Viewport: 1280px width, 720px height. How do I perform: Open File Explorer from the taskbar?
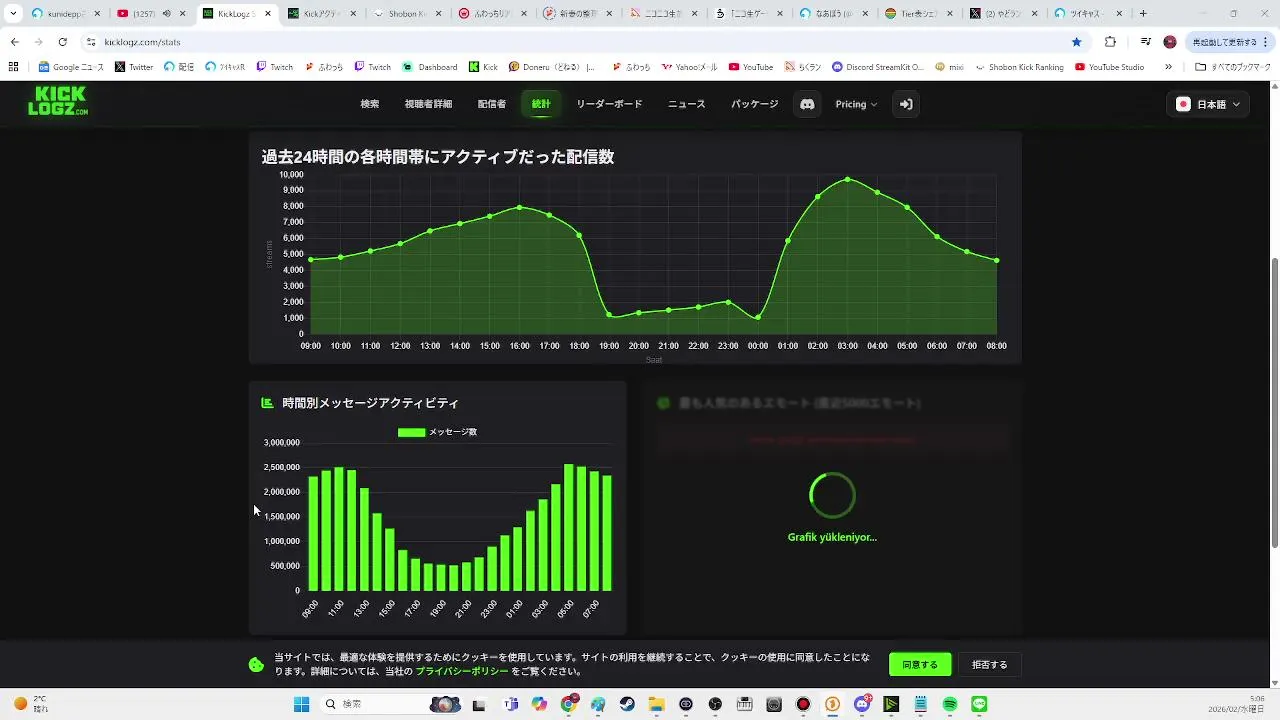click(x=656, y=704)
